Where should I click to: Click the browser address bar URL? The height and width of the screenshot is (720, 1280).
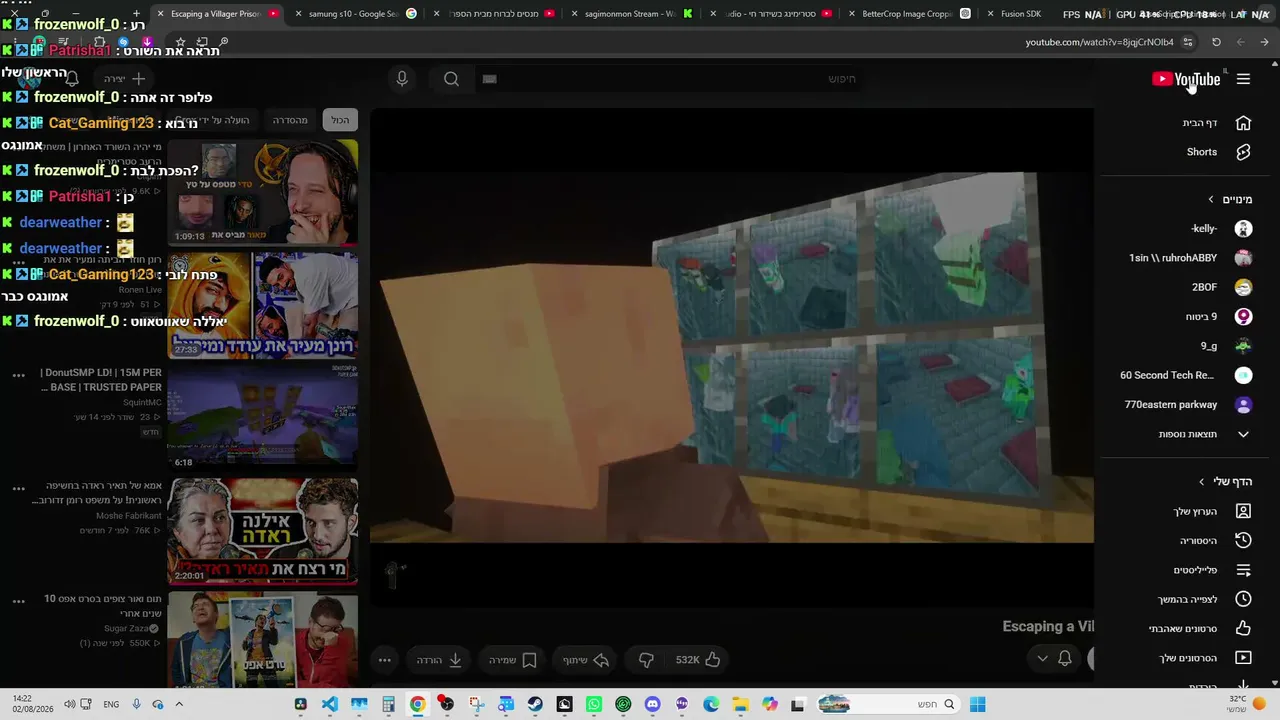1099,42
